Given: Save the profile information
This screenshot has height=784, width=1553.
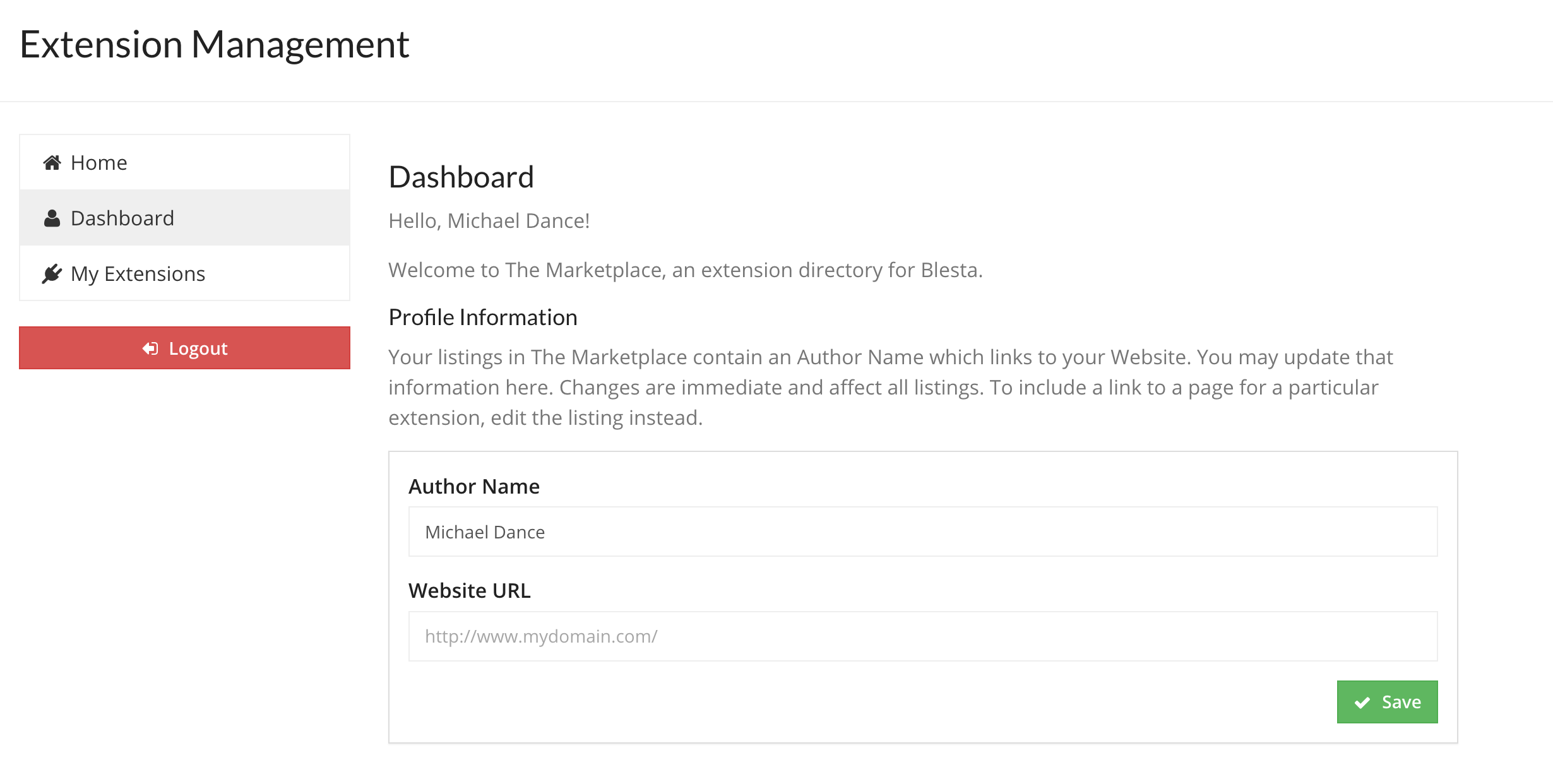Looking at the screenshot, I should tap(1387, 702).
